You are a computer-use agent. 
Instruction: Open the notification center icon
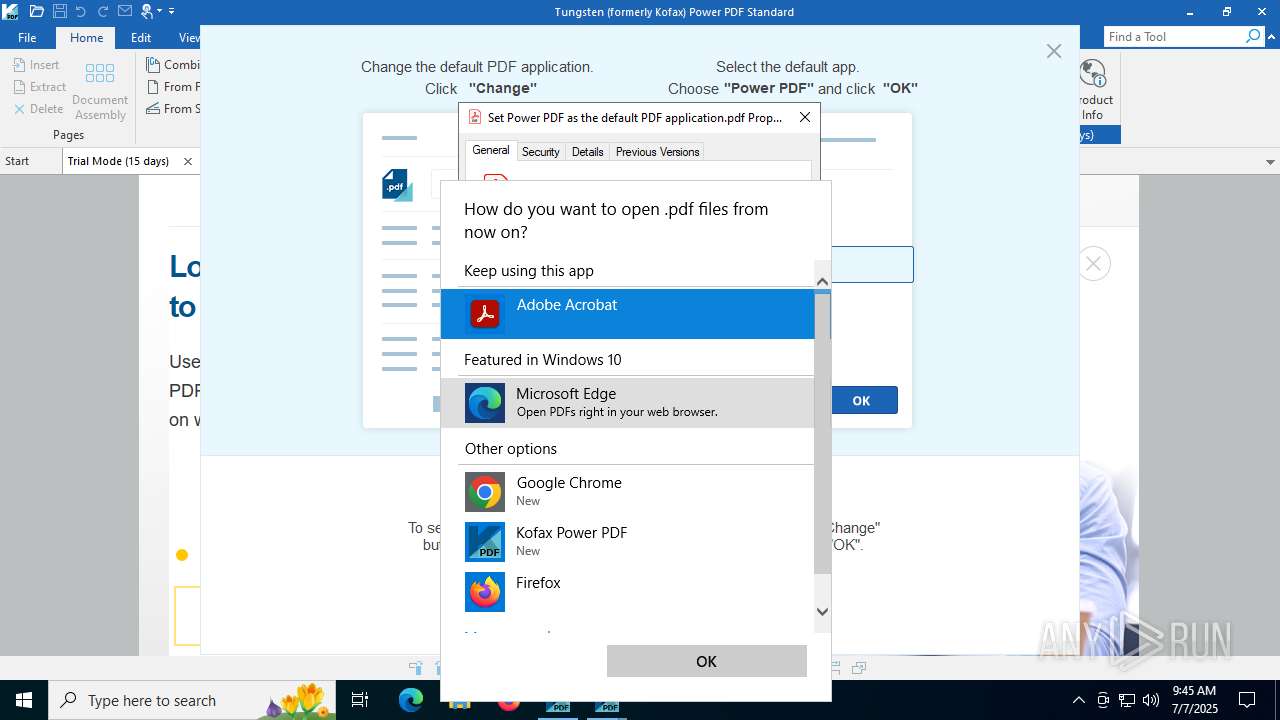pos(1247,700)
